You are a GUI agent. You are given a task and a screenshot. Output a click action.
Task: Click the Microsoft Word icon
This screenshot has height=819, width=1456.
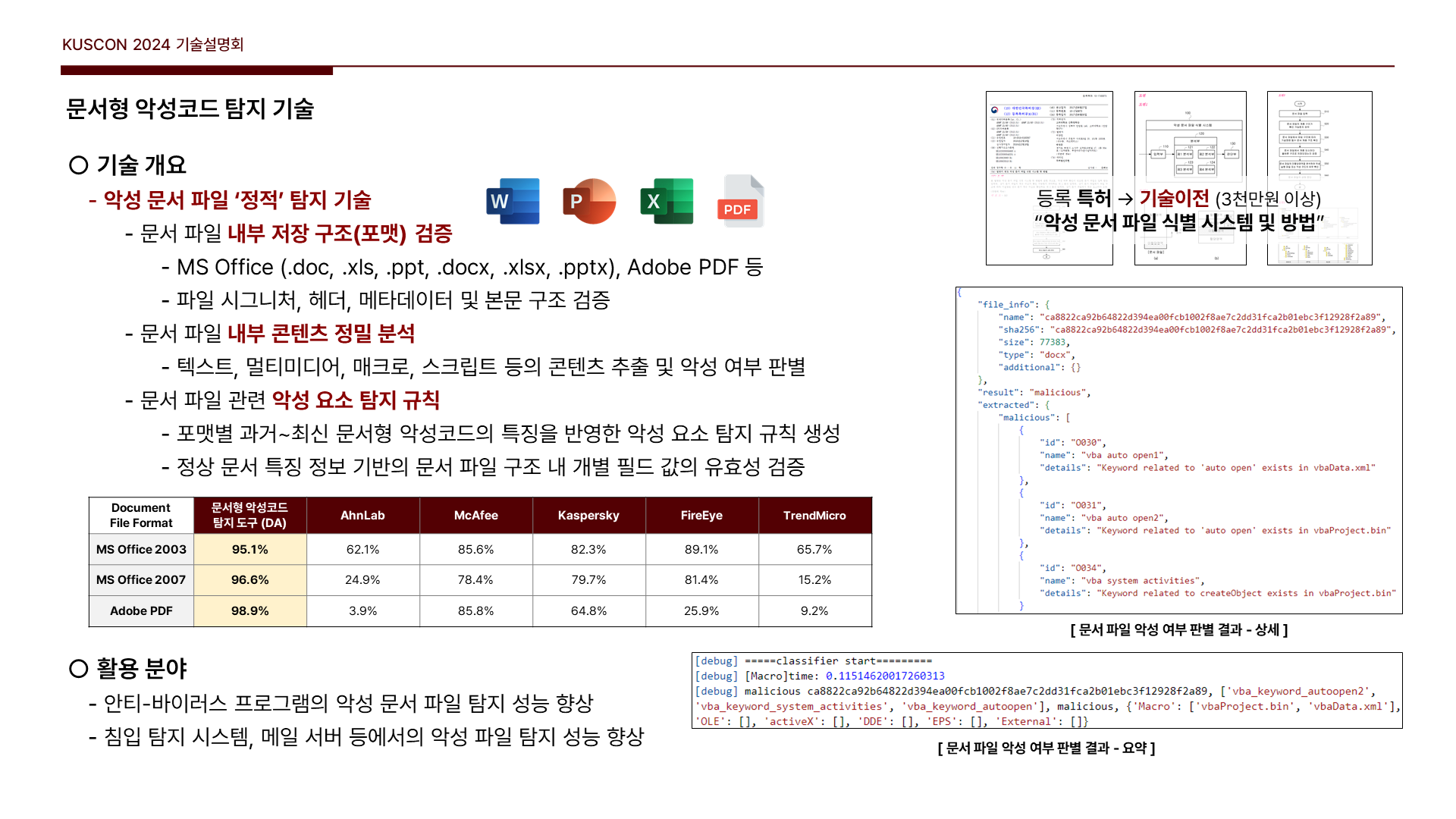(x=513, y=202)
